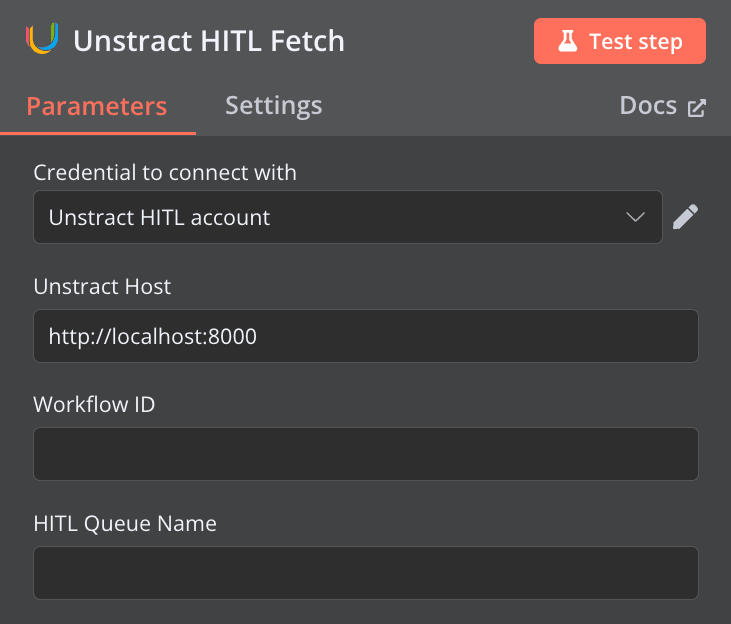731x624 pixels.
Task: Open the Docs external link
Action: click(x=662, y=106)
